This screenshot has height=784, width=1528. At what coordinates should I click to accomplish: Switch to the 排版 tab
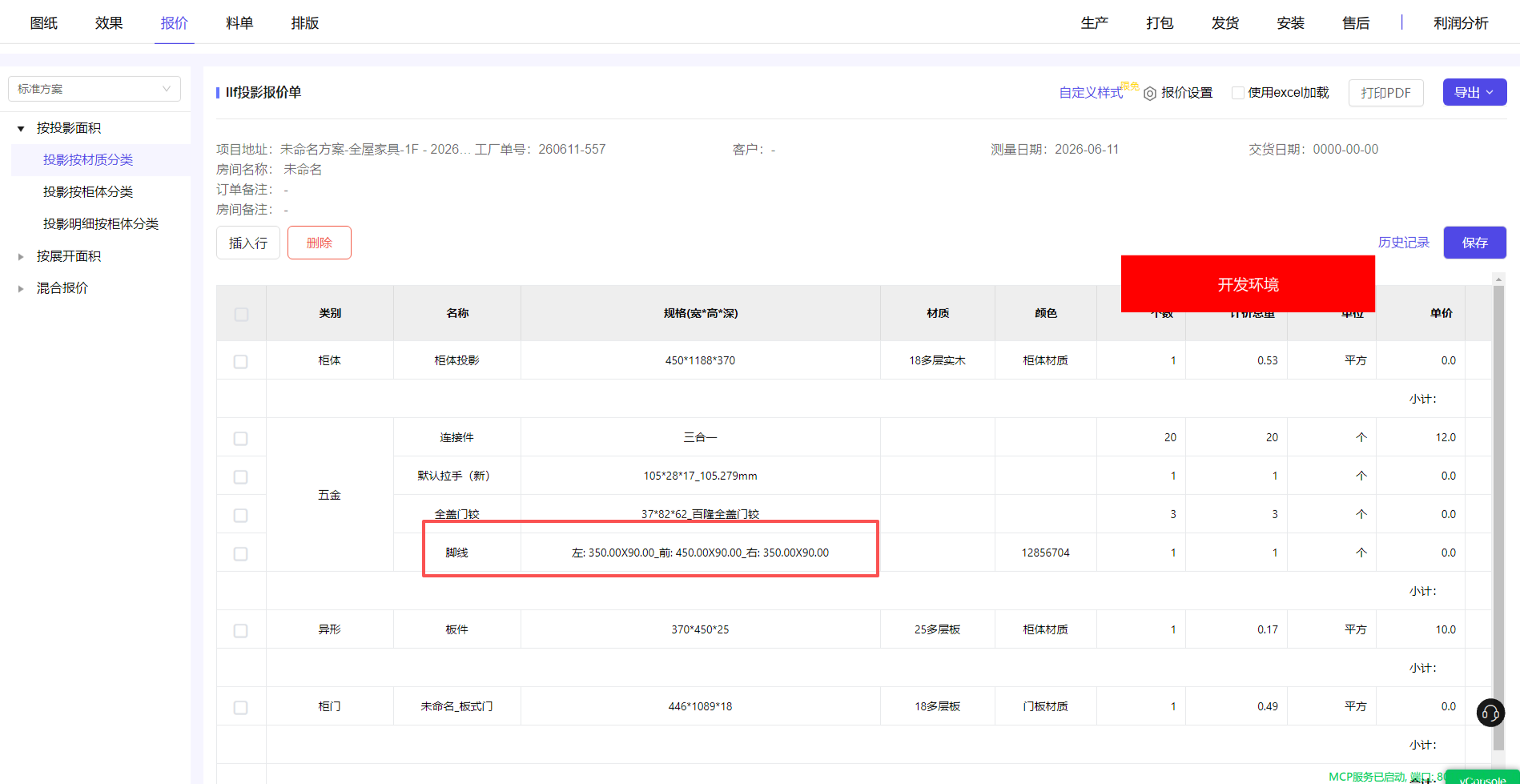[x=305, y=23]
